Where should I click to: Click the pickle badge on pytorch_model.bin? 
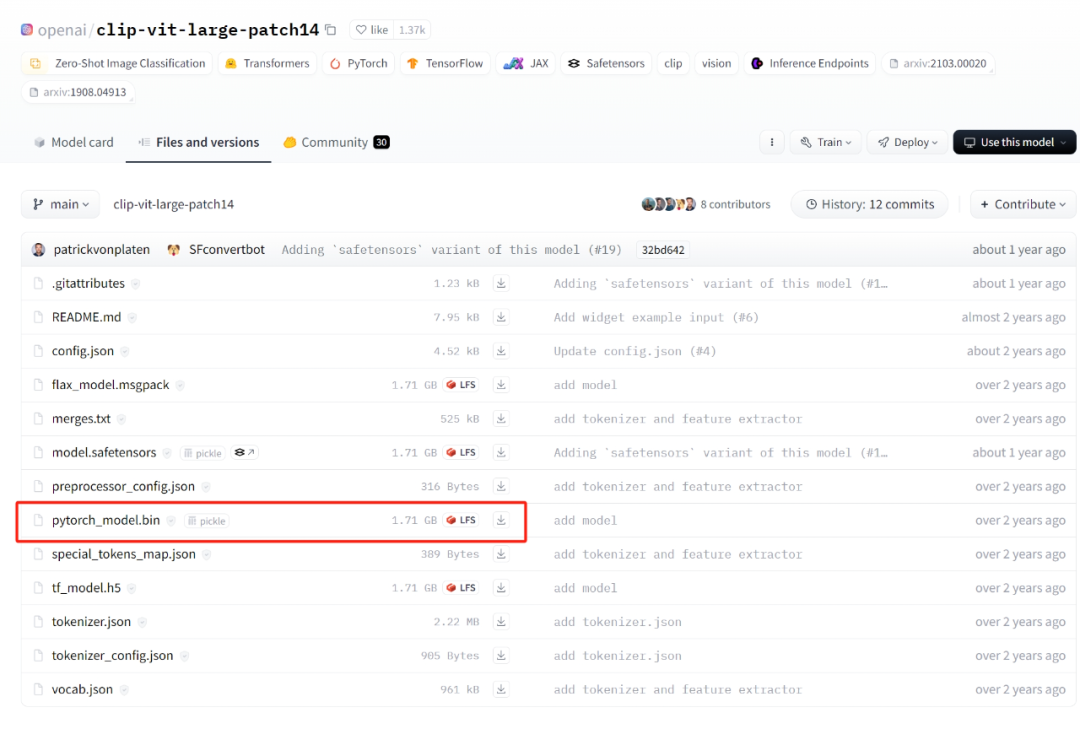click(x=207, y=521)
